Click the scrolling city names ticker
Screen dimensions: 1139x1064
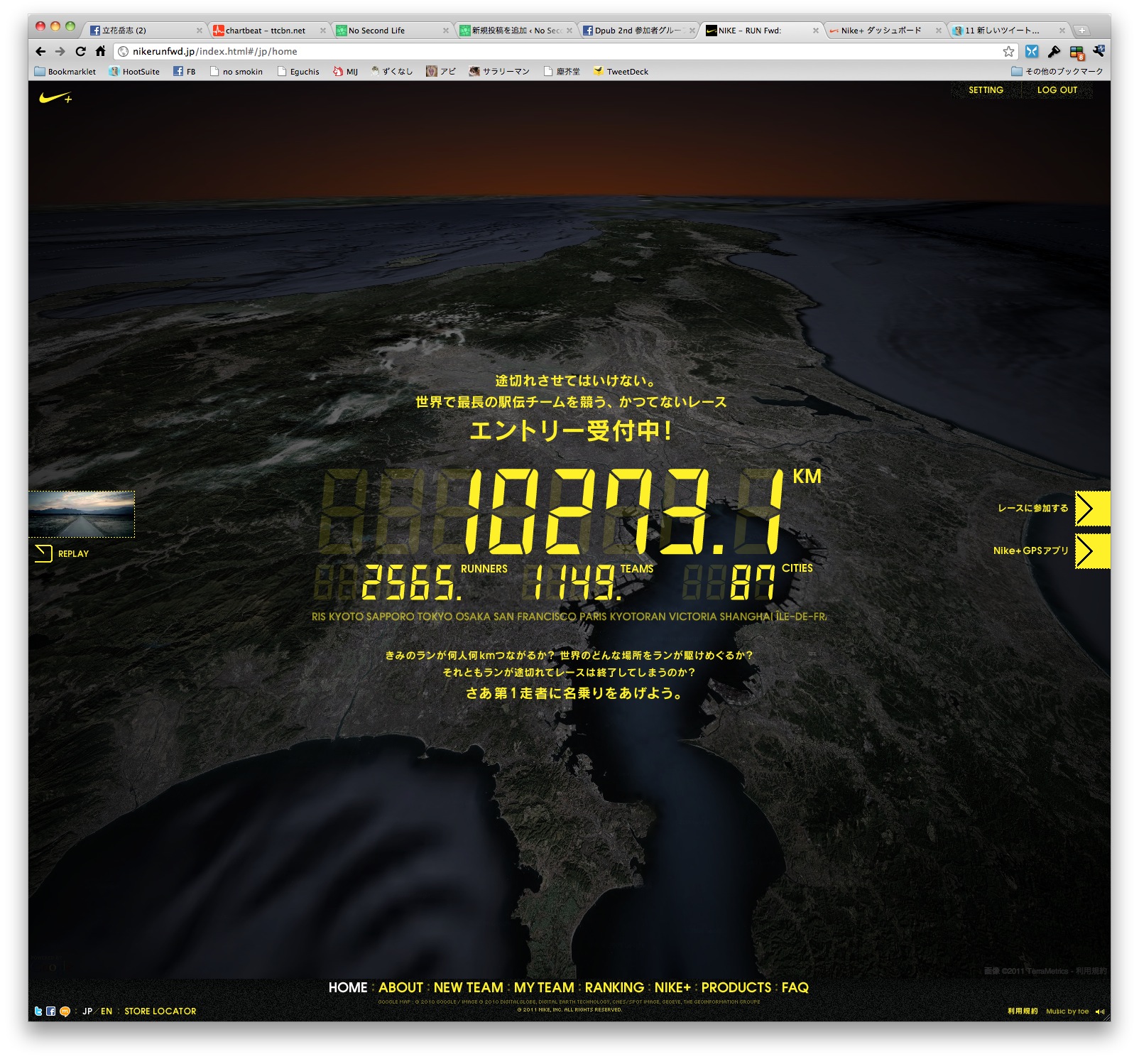point(569,617)
